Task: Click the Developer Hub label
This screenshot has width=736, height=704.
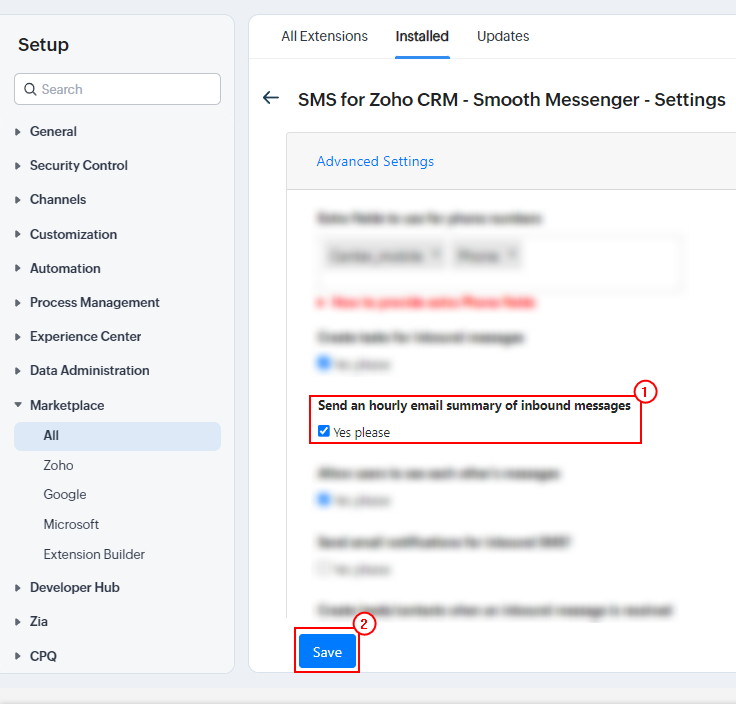Action: point(75,587)
